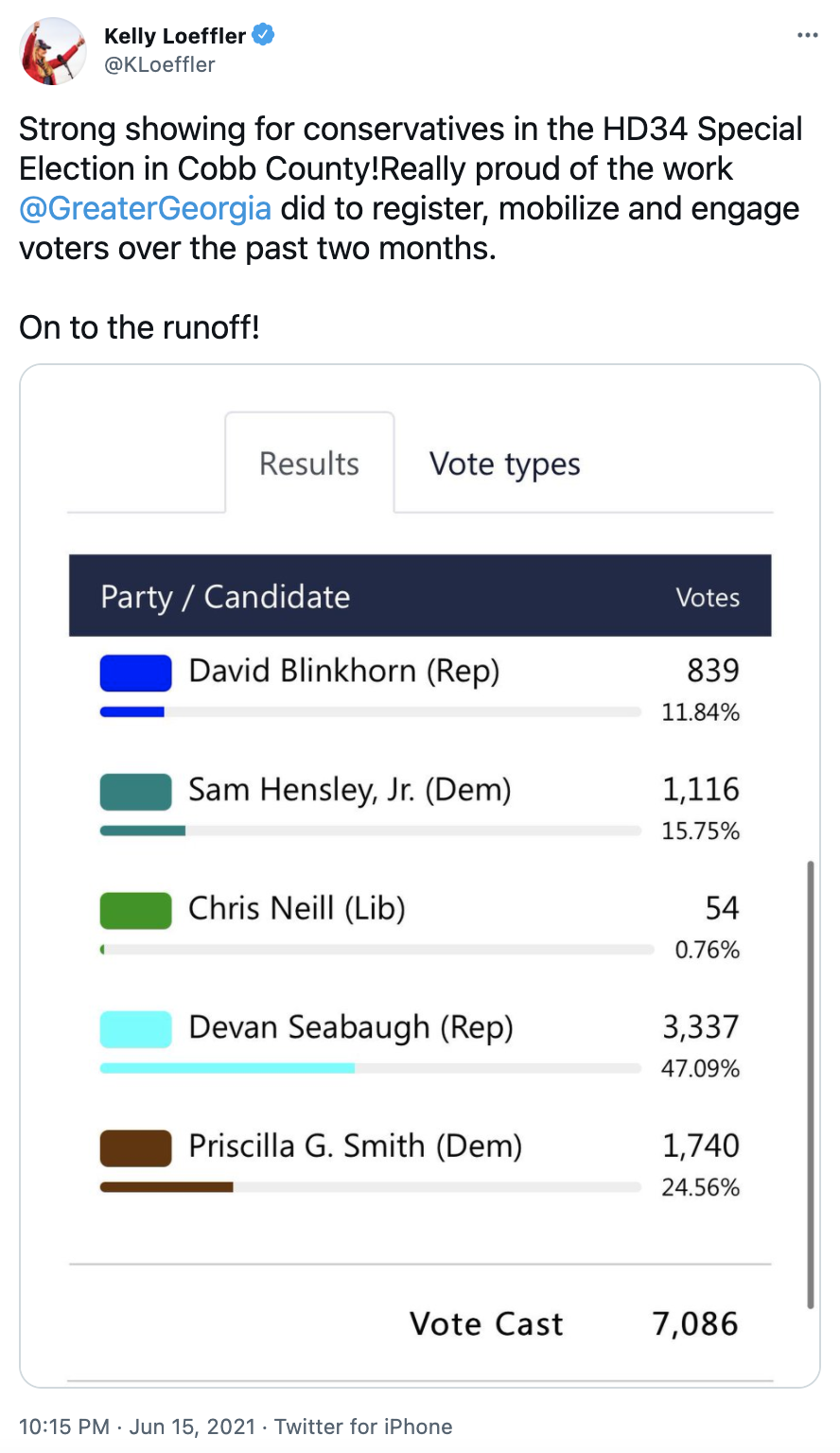
Task: Open the @KLoeffler handle
Action: [160, 64]
